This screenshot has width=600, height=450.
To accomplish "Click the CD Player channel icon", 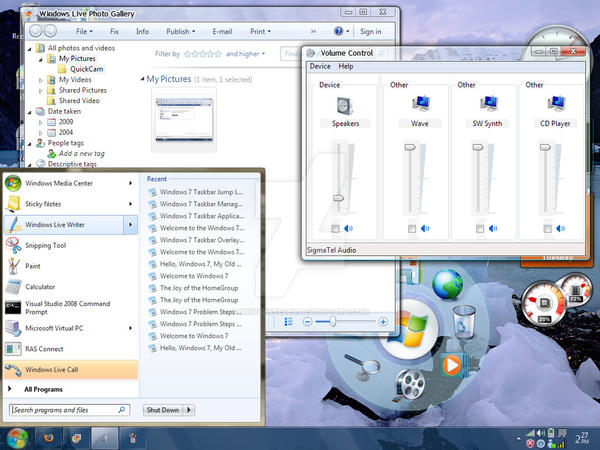I will [x=556, y=103].
